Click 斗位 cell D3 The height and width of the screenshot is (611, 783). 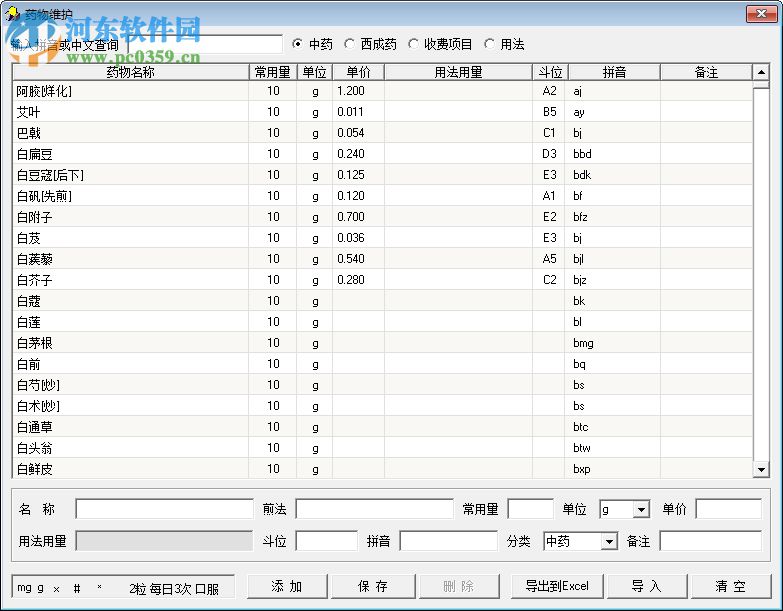click(549, 154)
